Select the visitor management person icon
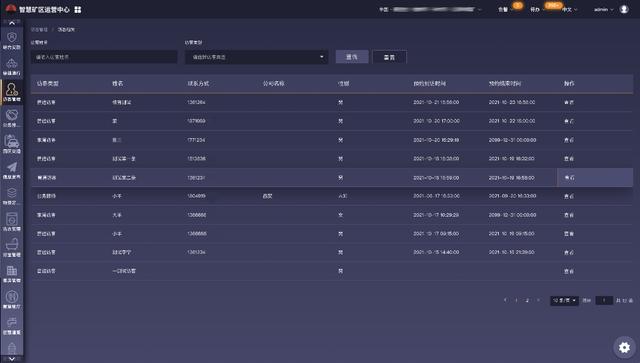 [x=12, y=89]
